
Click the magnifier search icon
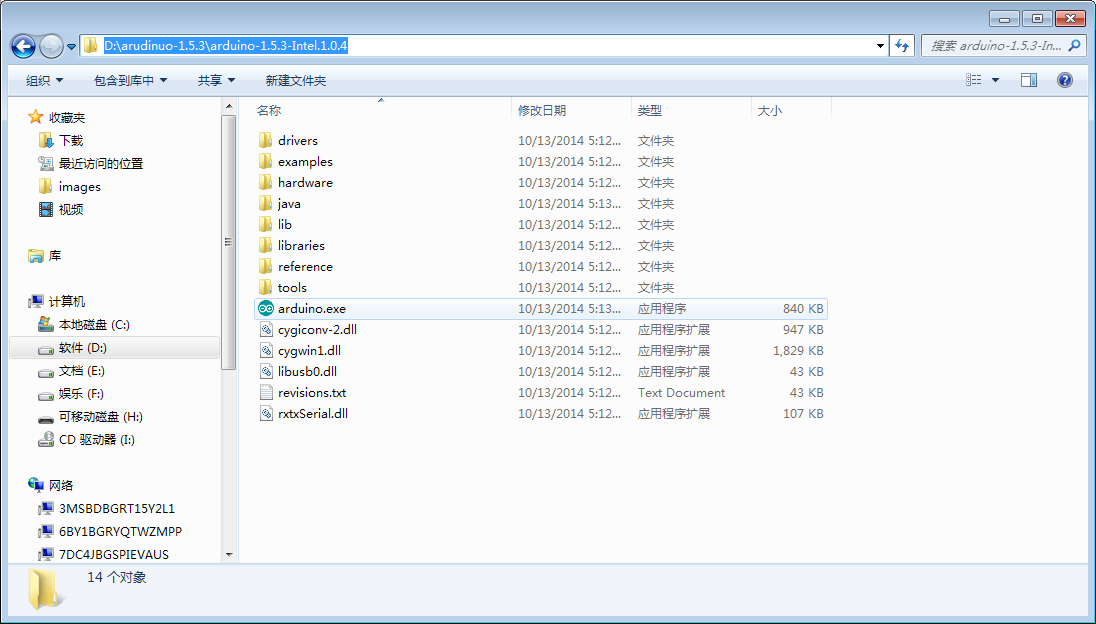(x=1074, y=46)
